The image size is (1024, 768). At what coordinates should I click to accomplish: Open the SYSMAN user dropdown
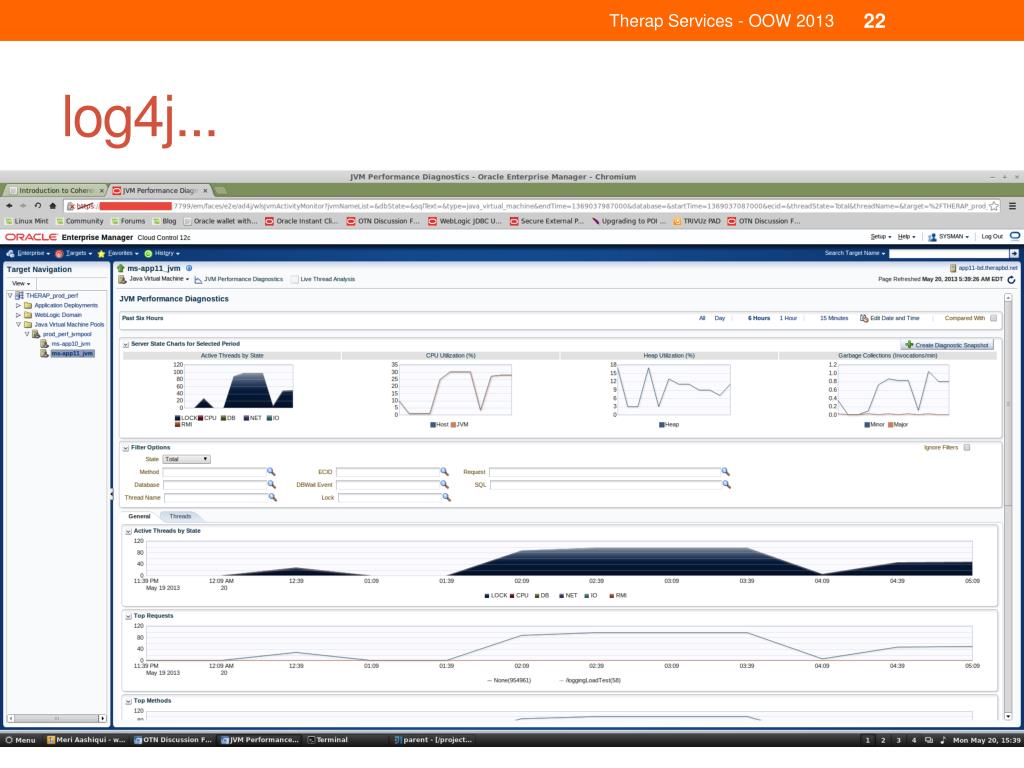[x=953, y=236]
